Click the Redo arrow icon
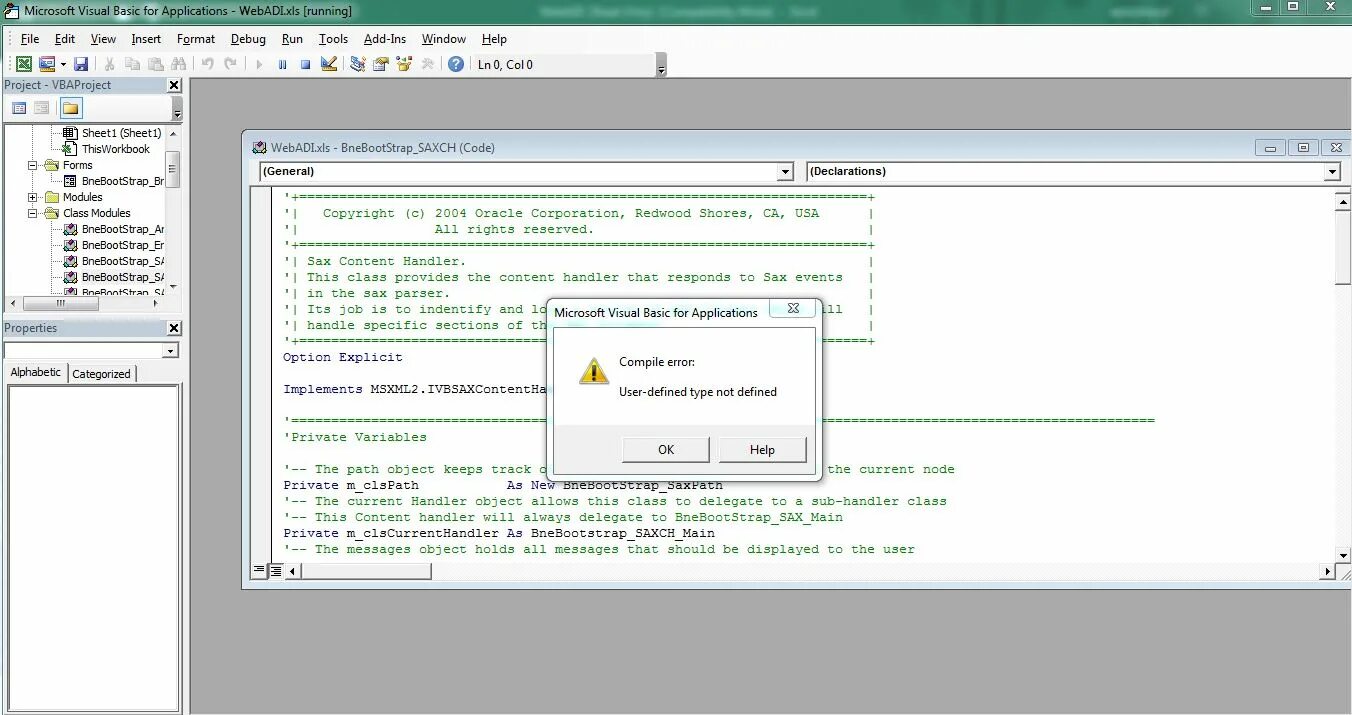This screenshot has height=715, width=1352. pyautogui.click(x=230, y=64)
